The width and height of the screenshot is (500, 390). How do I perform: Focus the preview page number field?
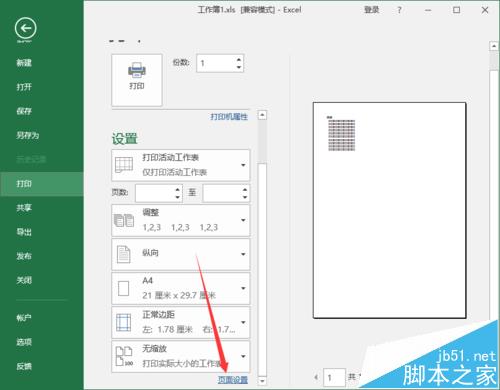334,378
